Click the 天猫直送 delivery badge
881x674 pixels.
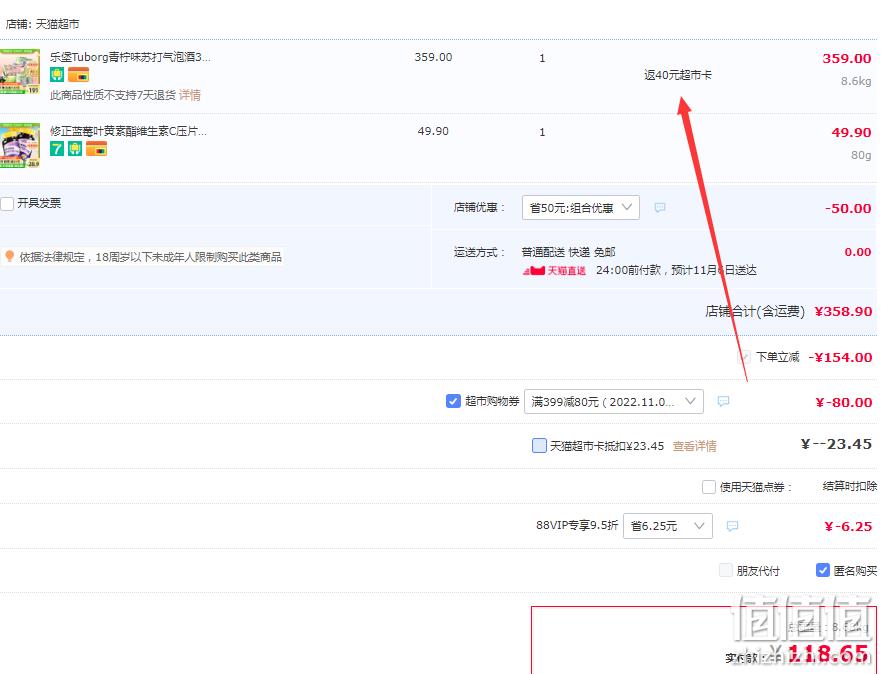click(555, 271)
